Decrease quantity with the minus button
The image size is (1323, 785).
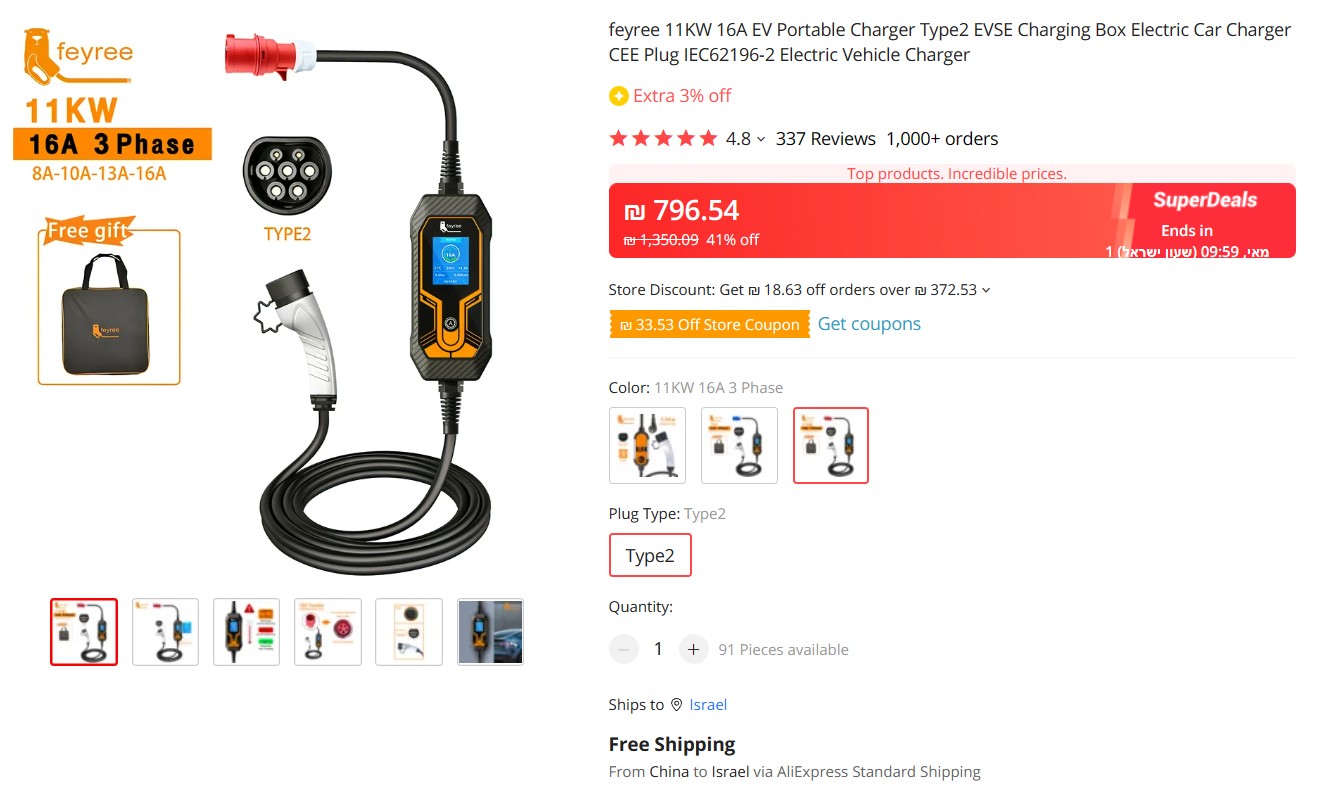[x=623, y=649]
